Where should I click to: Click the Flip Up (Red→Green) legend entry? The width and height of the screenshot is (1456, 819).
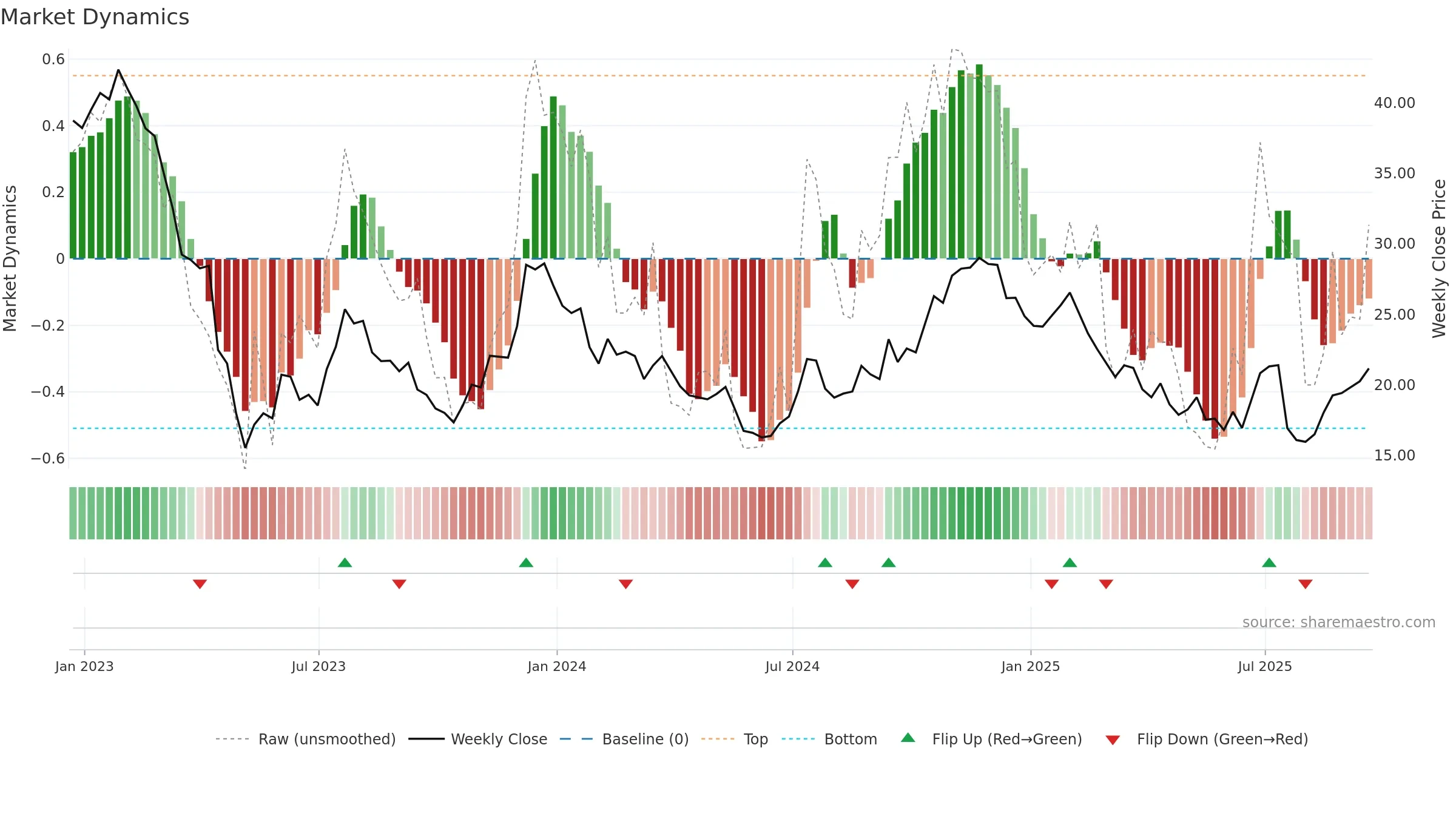(x=991, y=739)
